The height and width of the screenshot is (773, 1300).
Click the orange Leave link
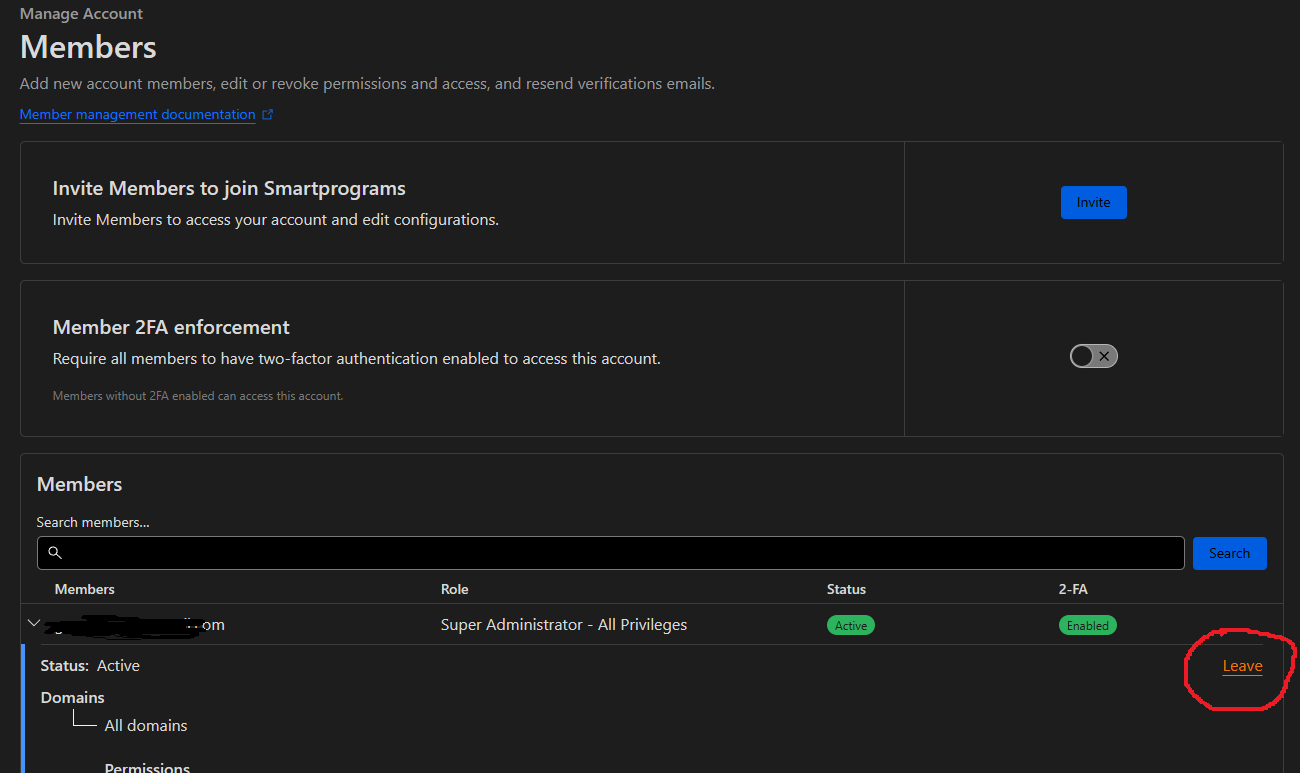pos(1242,666)
